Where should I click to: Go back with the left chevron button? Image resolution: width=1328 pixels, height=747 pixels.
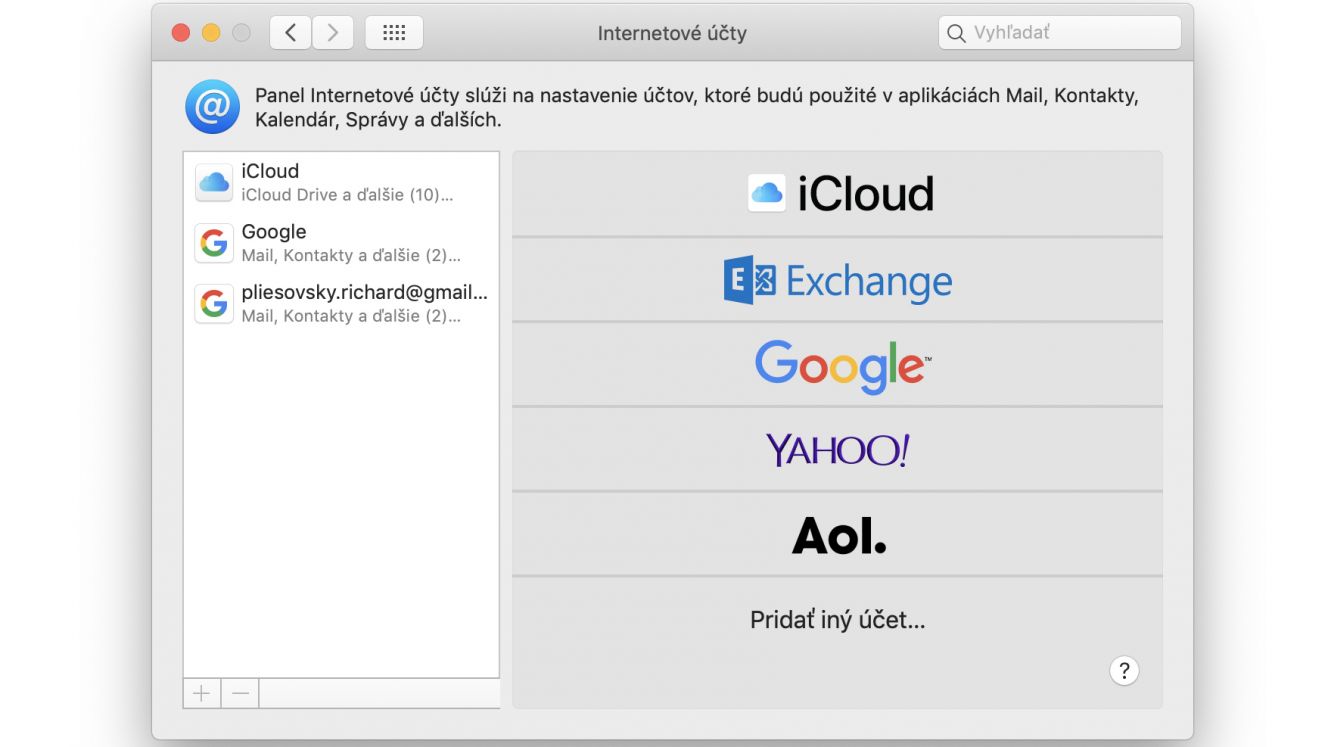[x=290, y=33]
